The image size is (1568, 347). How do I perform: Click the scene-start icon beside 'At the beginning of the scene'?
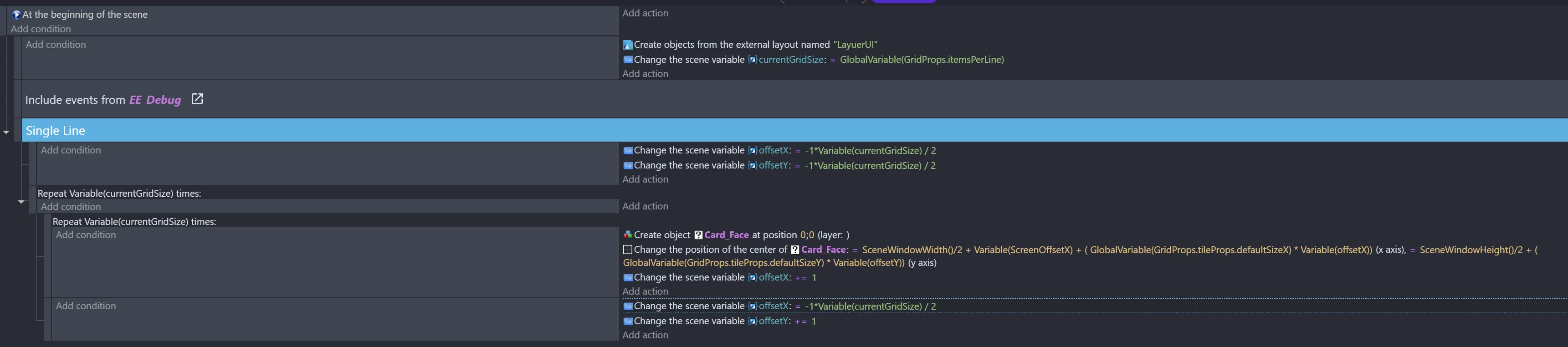[16, 15]
